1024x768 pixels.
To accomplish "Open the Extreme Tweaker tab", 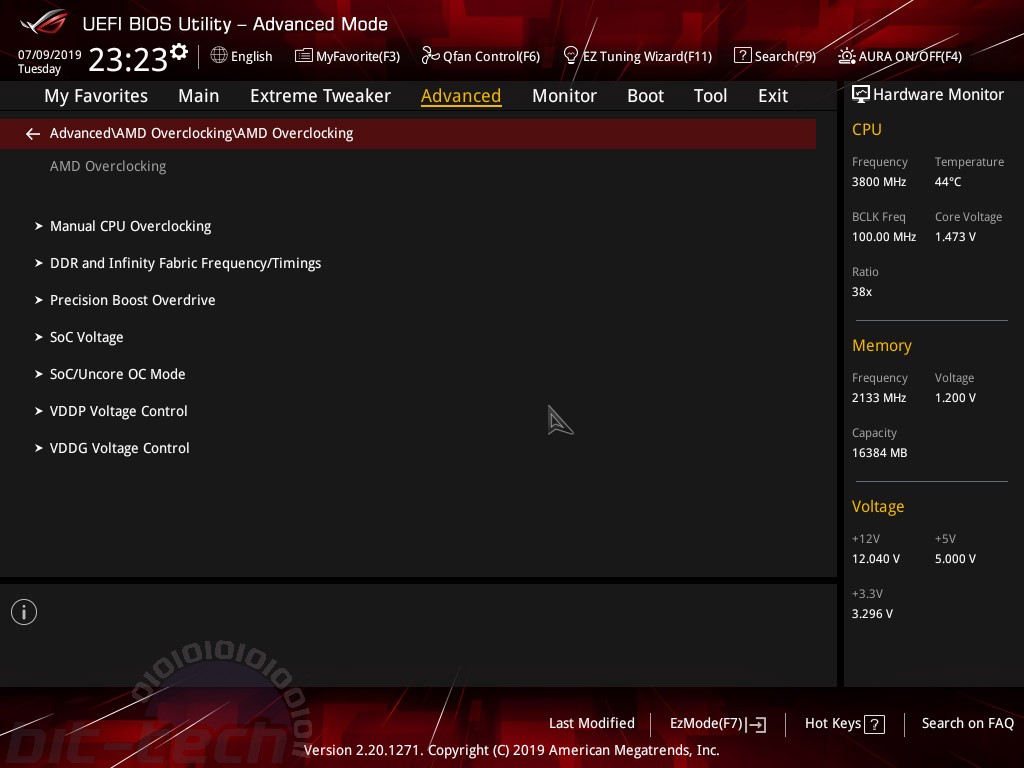I will [x=320, y=96].
